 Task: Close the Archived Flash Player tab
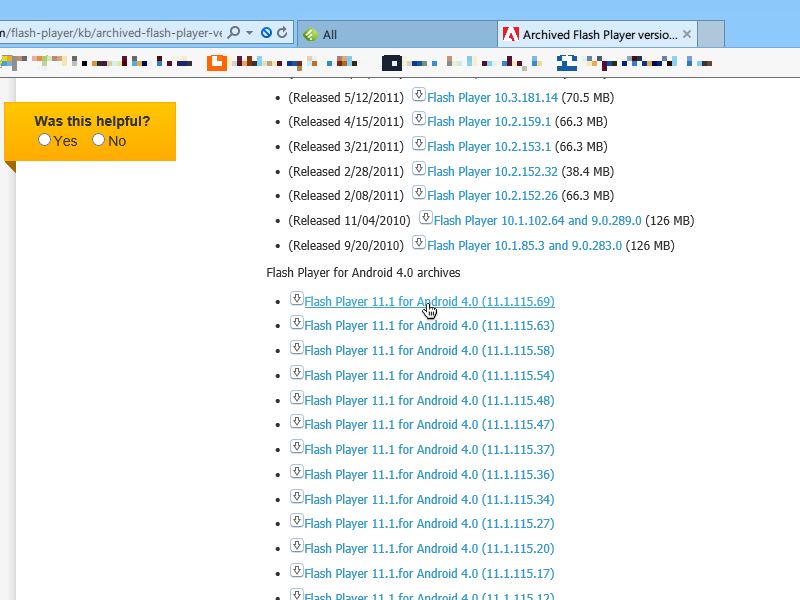coord(687,34)
